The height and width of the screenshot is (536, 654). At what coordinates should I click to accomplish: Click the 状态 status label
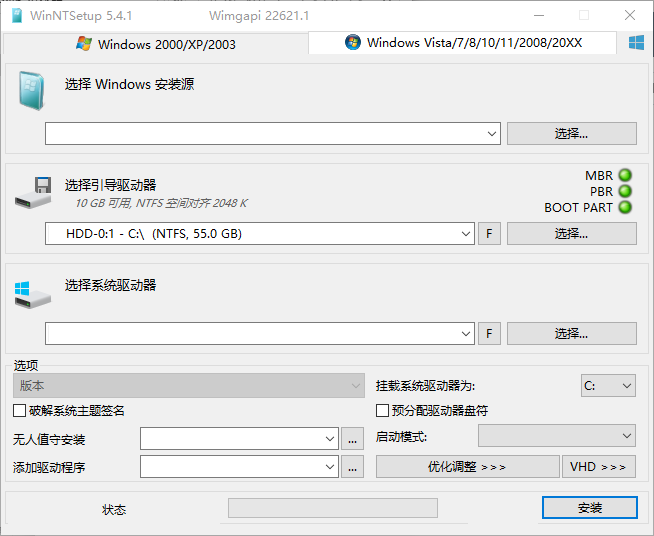tap(114, 509)
